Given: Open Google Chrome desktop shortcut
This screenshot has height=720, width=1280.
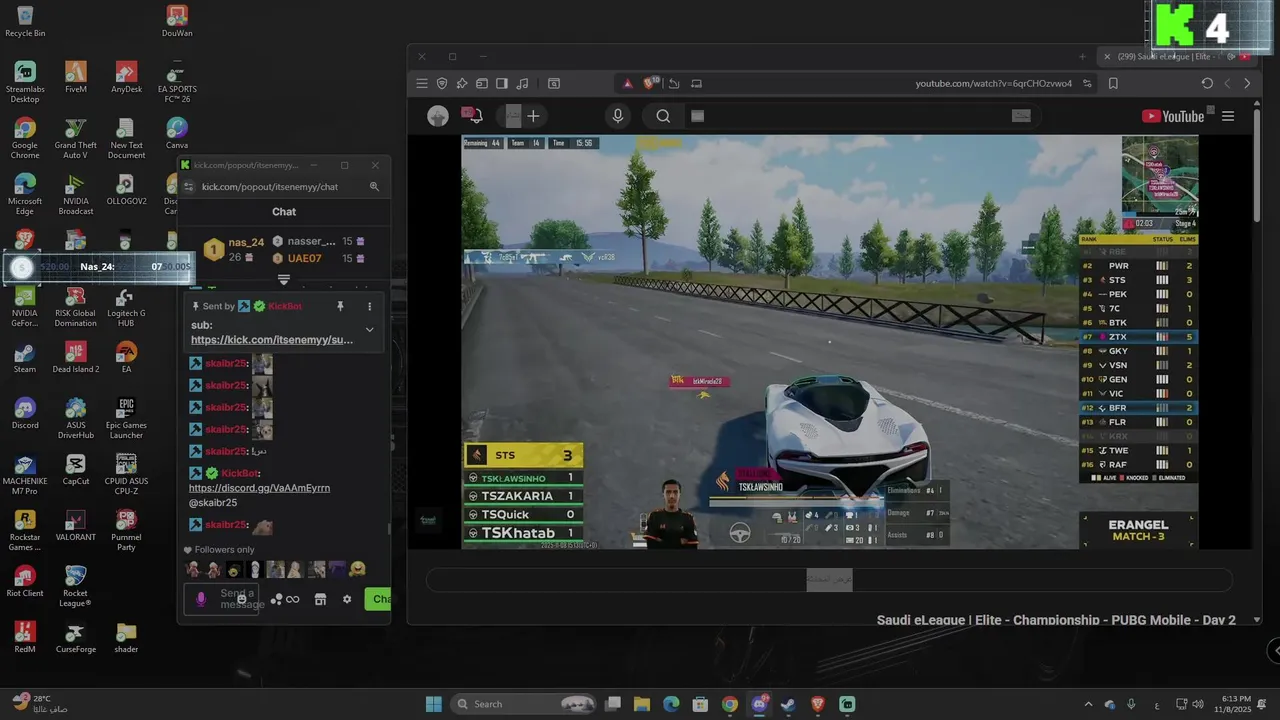Looking at the screenshot, I should point(25,138).
